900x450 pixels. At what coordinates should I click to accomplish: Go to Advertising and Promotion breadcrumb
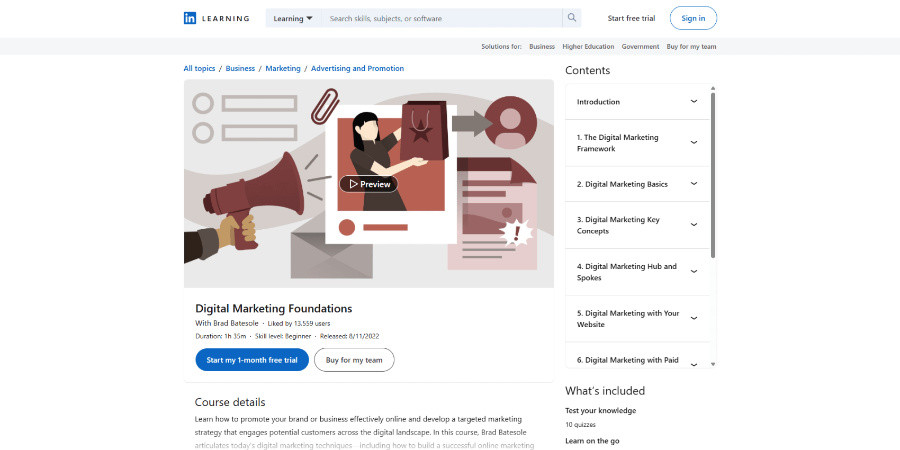(x=358, y=68)
